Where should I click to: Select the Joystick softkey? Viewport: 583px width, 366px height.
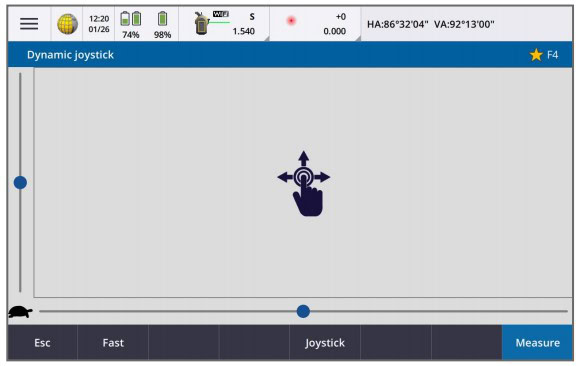325,343
